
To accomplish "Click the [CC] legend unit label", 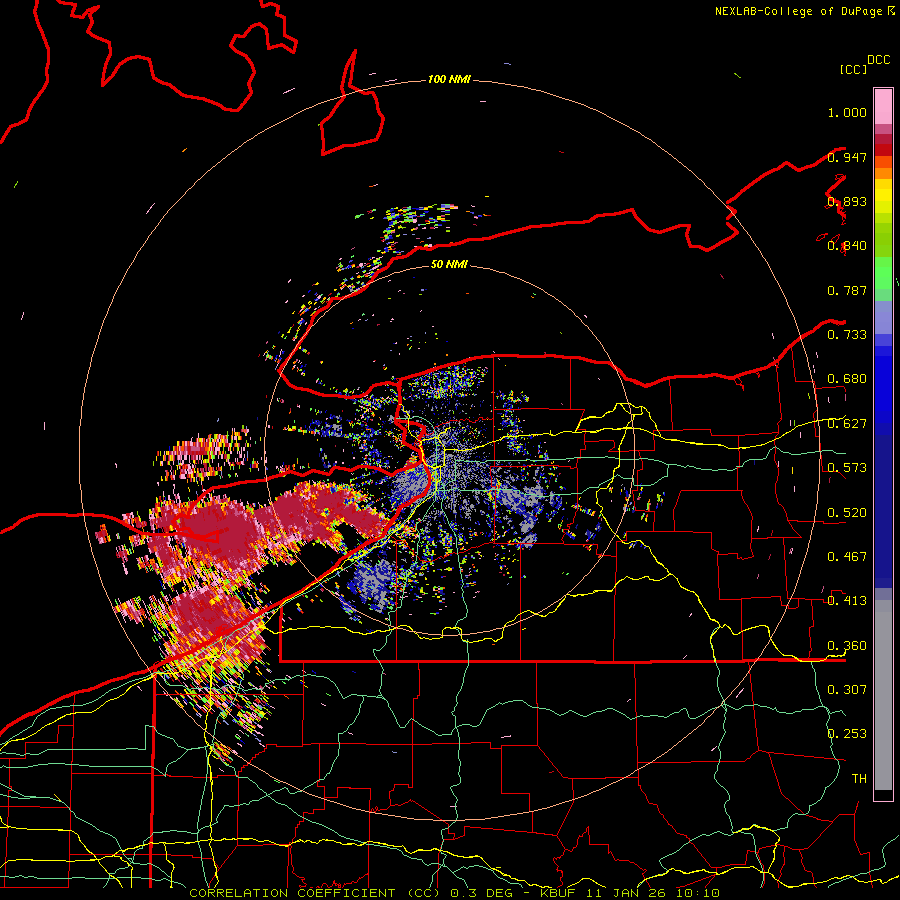I will pos(853,69).
